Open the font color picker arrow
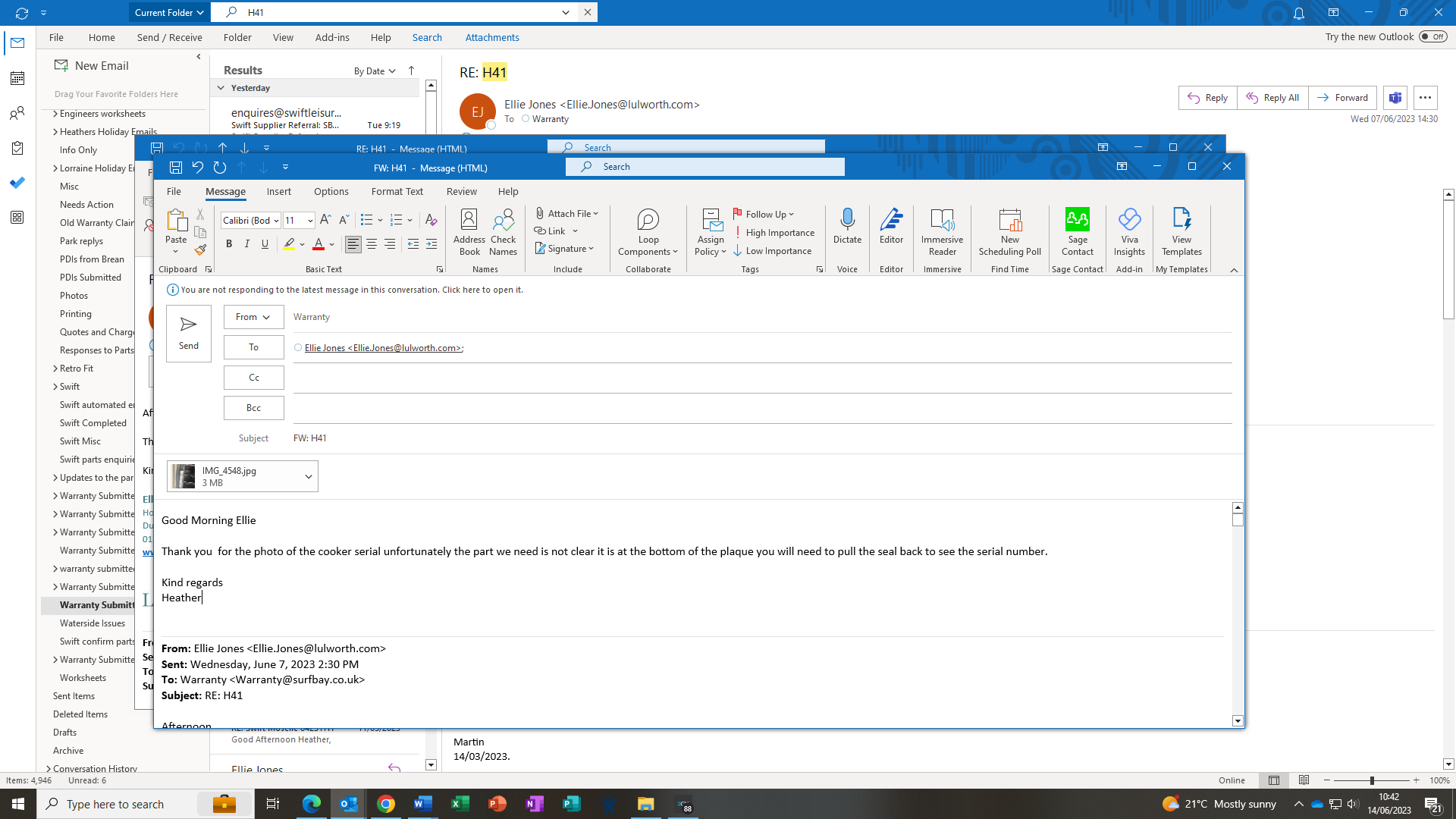The height and width of the screenshot is (819, 1456). [331, 244]
